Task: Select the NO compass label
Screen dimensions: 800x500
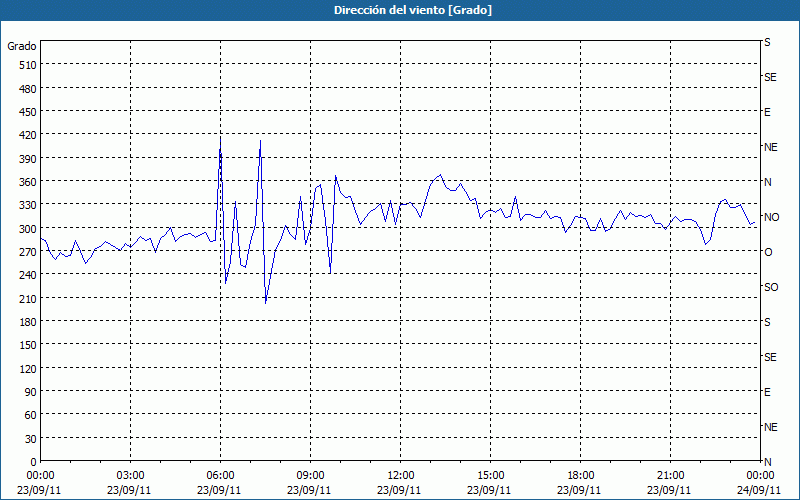Action: coord(771,217)
